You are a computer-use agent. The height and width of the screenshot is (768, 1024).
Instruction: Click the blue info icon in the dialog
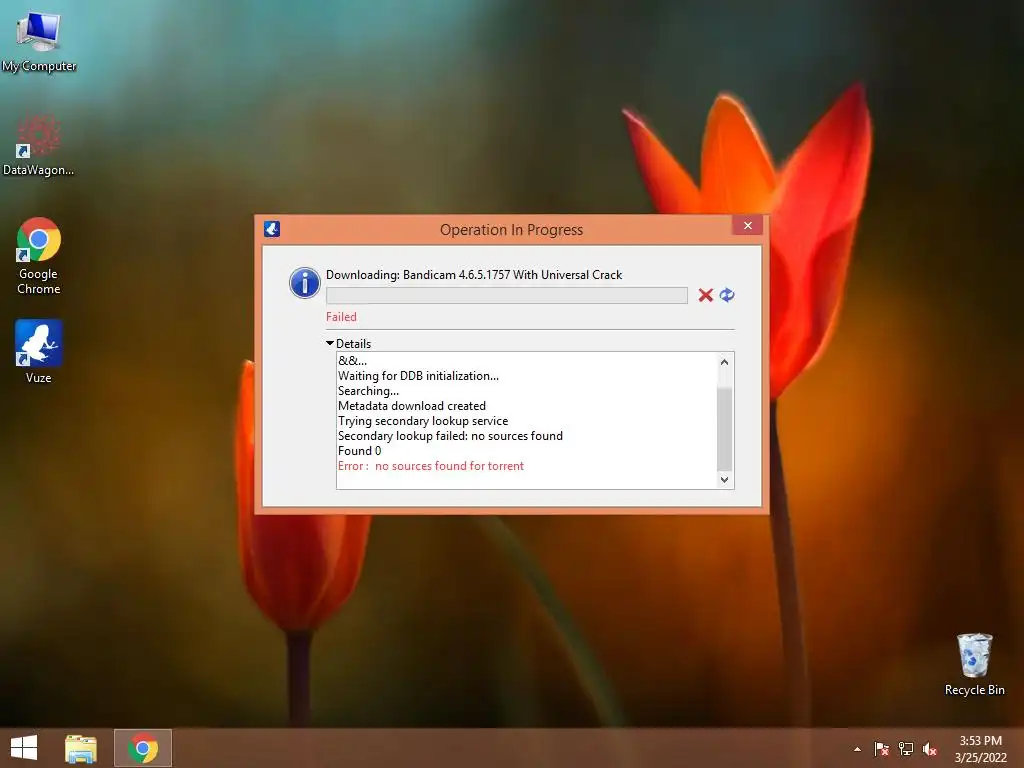point(304,283)
